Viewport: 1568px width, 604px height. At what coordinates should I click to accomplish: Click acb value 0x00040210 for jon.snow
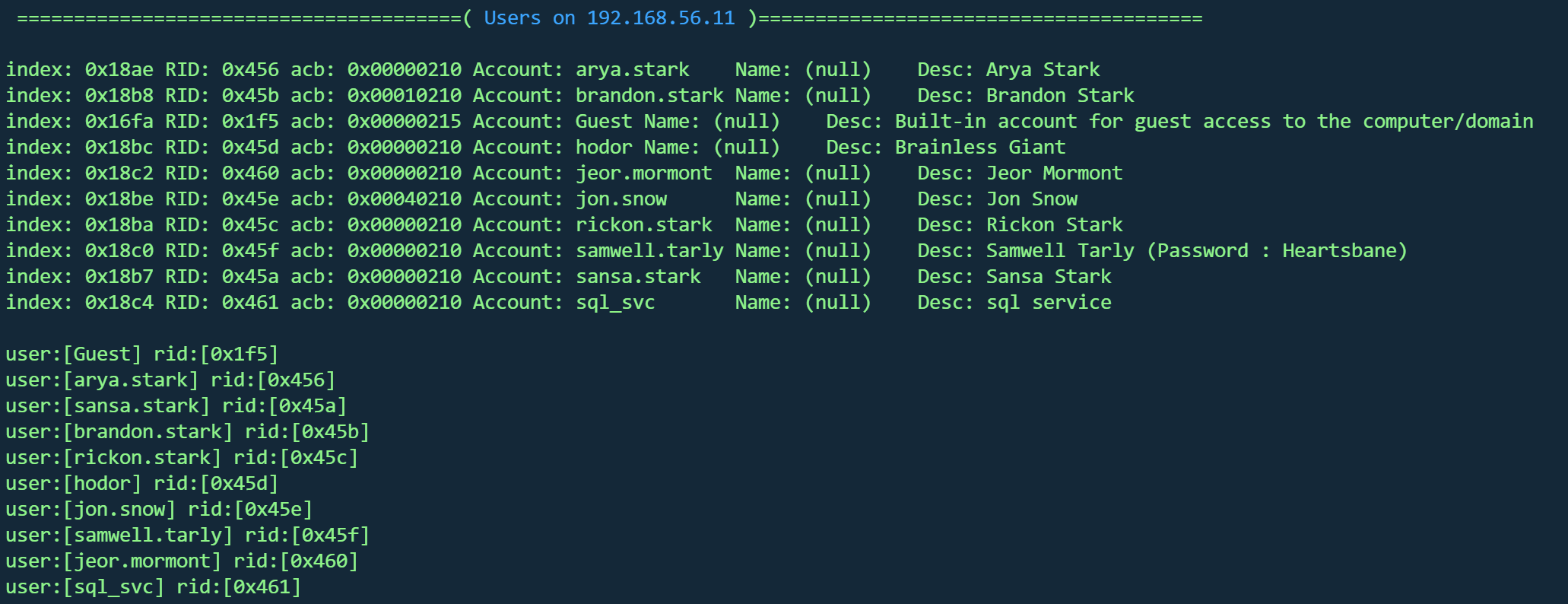[404, 199]
